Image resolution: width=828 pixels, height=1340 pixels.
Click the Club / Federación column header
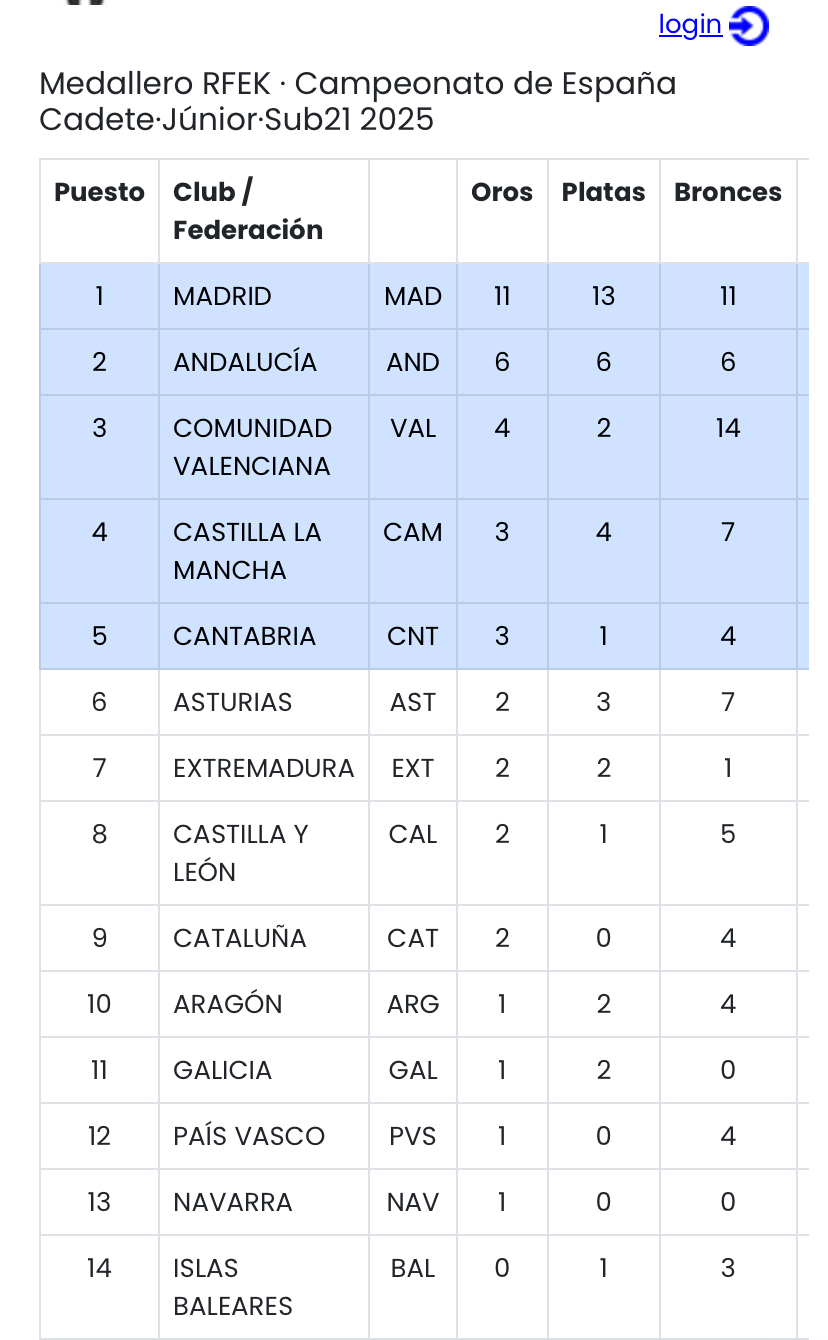pyautogui.click(x=247, y=211)
